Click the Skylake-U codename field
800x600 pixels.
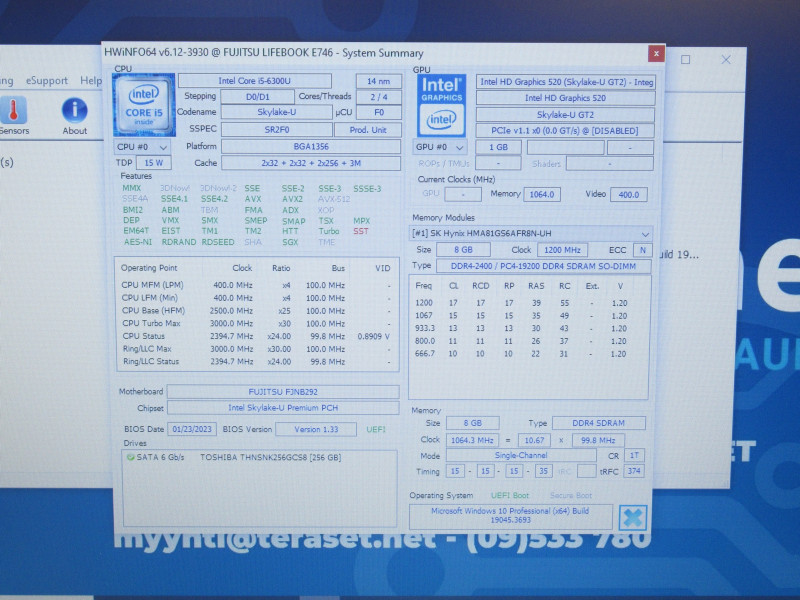276,112
